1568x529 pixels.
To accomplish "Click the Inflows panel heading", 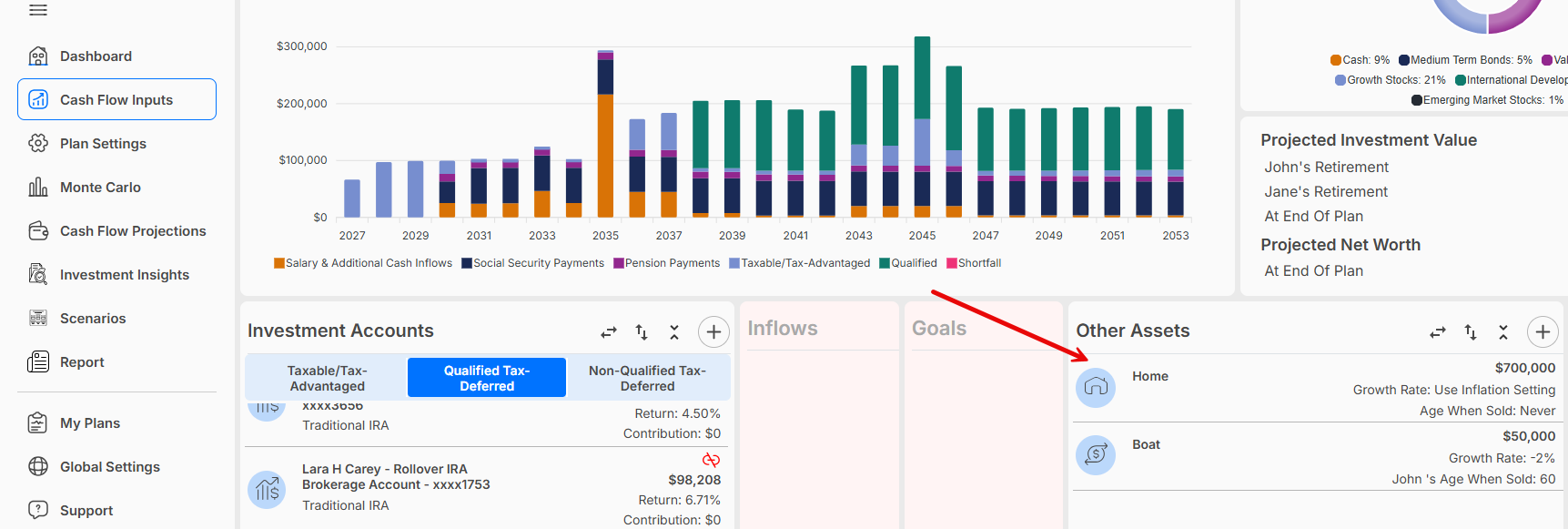I will point(783,329).
